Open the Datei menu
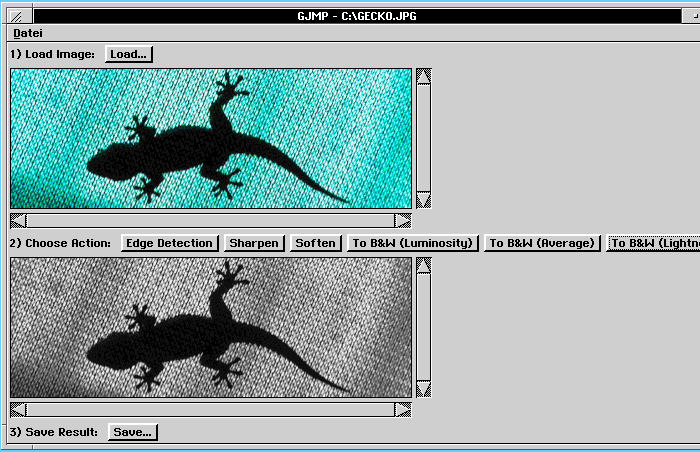 pyautogui.click(x=28, y=33)
